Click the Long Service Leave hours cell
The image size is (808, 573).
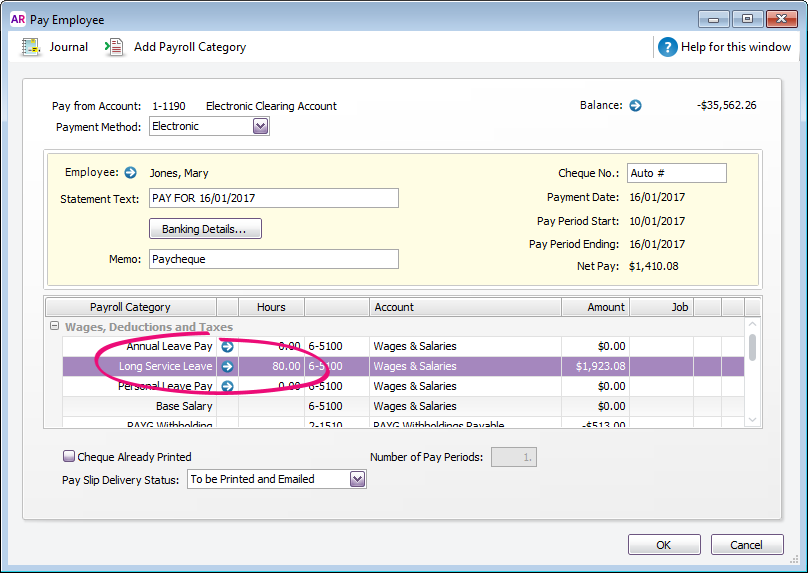[x=271, y=367]
